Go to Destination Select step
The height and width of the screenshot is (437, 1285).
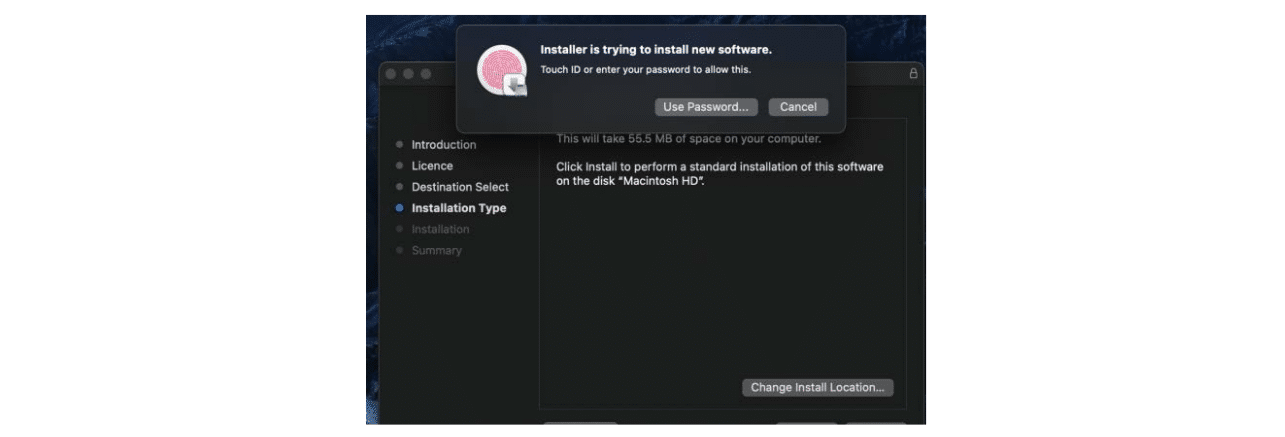[x=460, y=187]
